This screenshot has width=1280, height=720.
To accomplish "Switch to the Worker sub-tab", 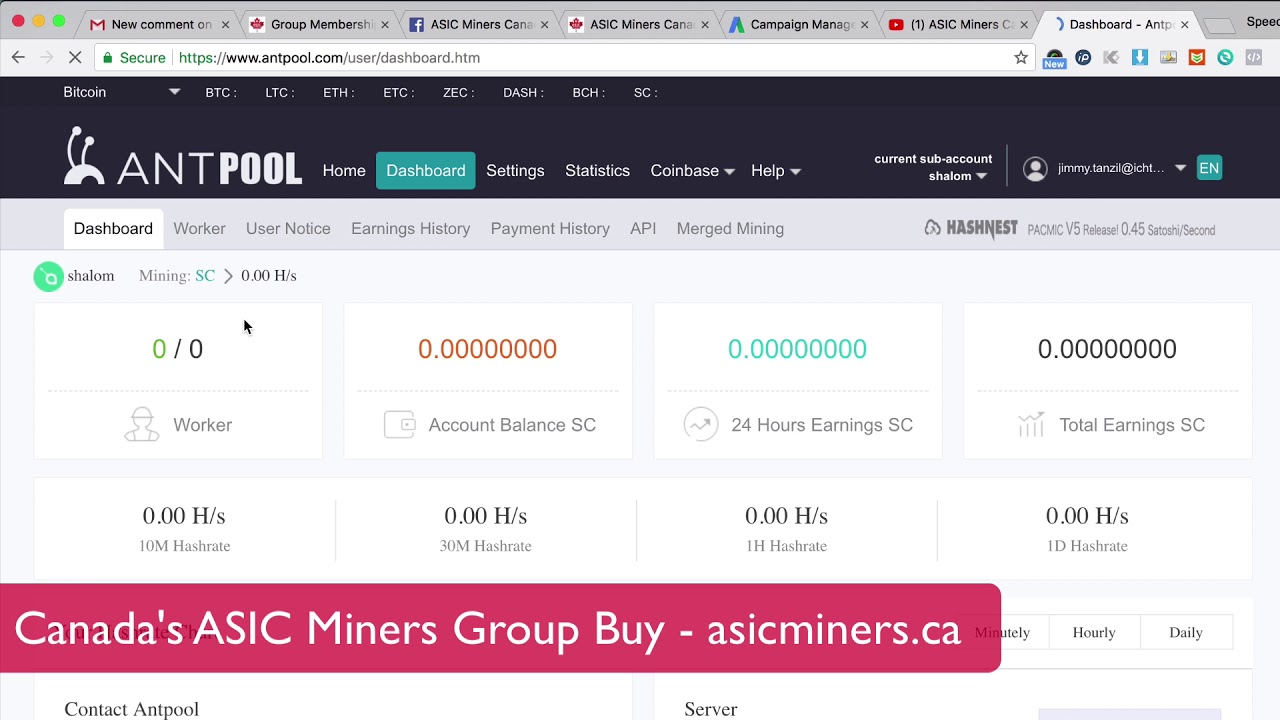I will point(199,229).
